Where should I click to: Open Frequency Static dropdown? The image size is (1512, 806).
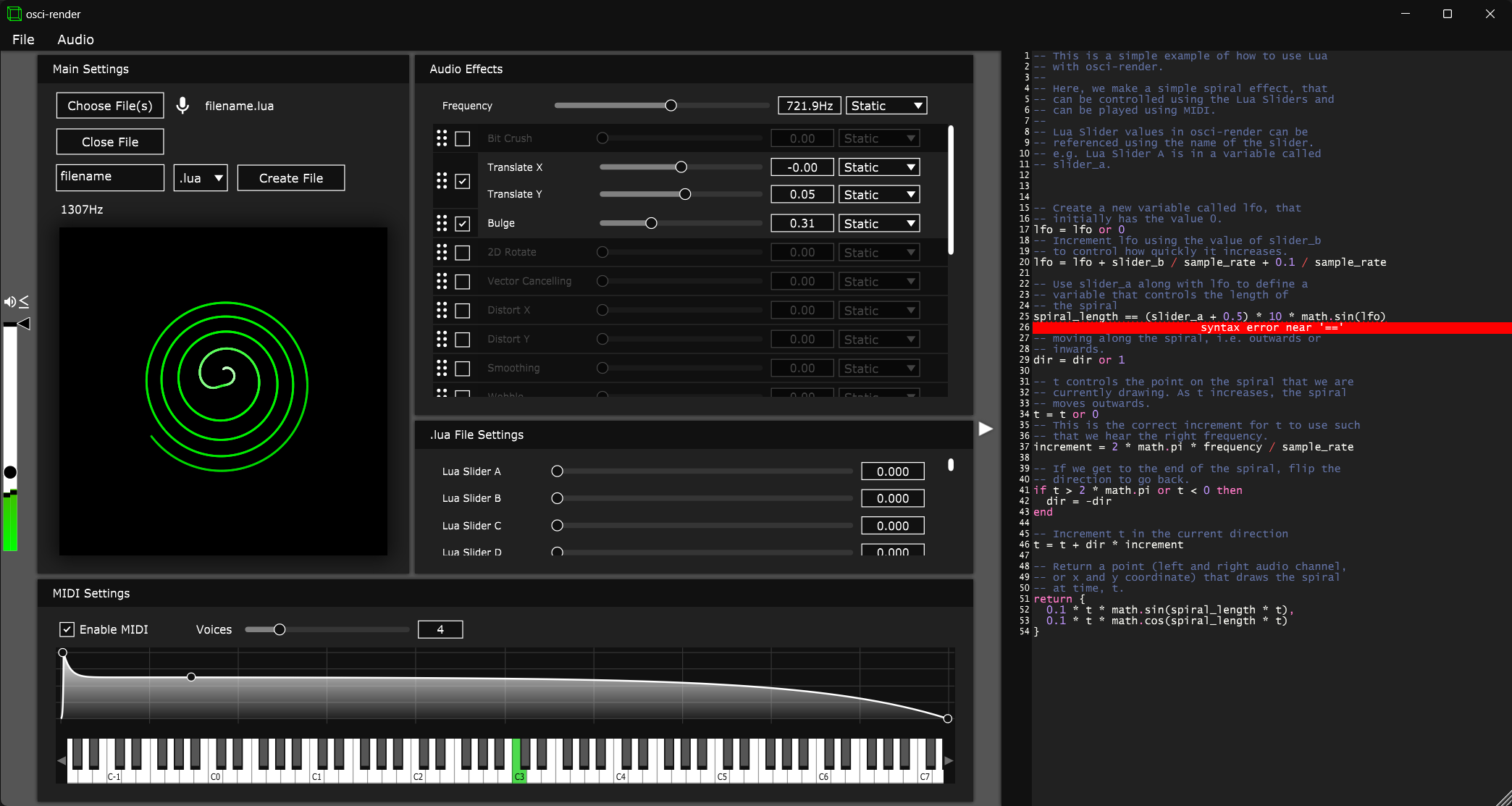(x=886, y=106)
